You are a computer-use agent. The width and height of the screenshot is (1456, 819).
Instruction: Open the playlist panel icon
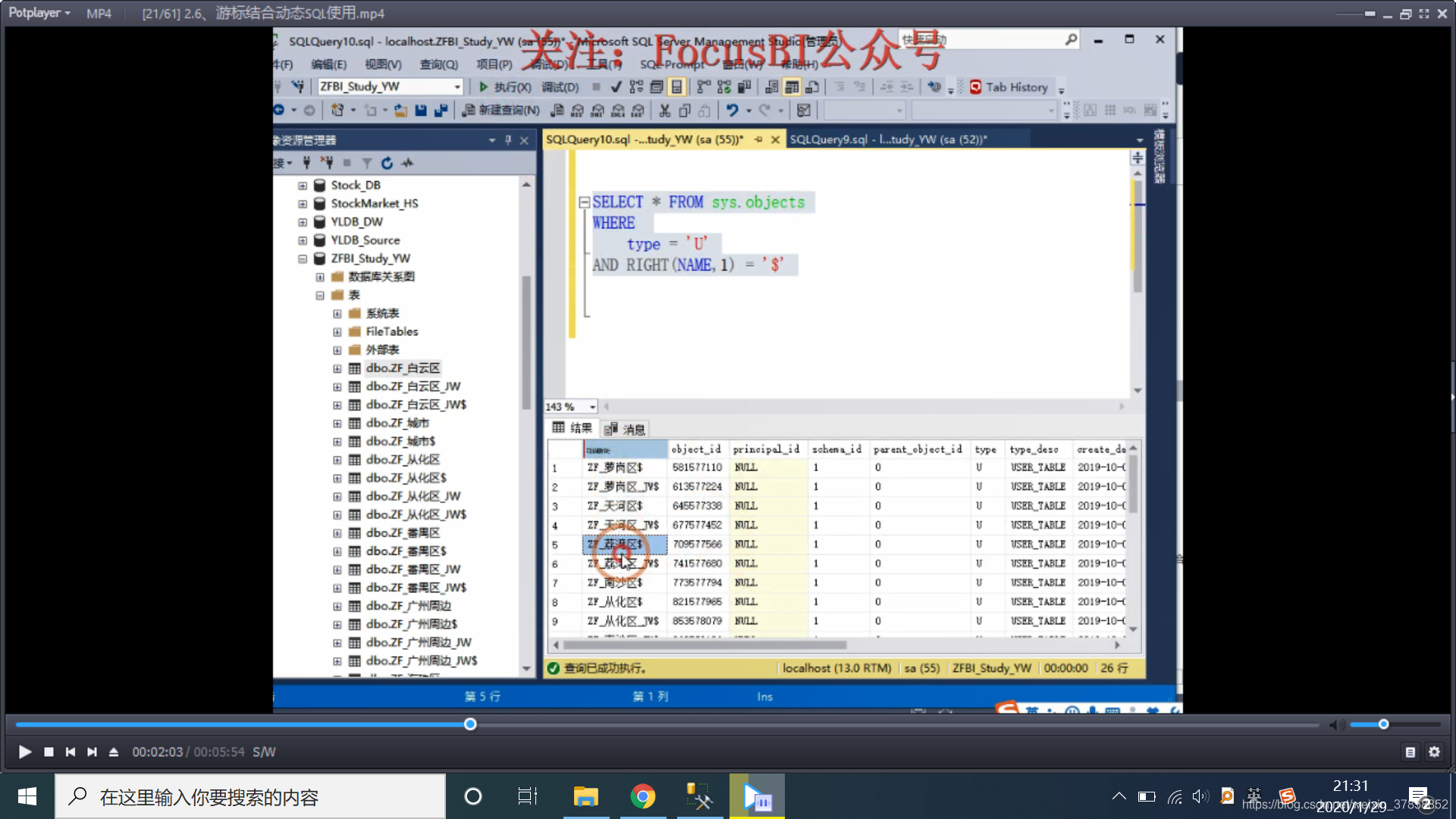tap(1410, 752)
